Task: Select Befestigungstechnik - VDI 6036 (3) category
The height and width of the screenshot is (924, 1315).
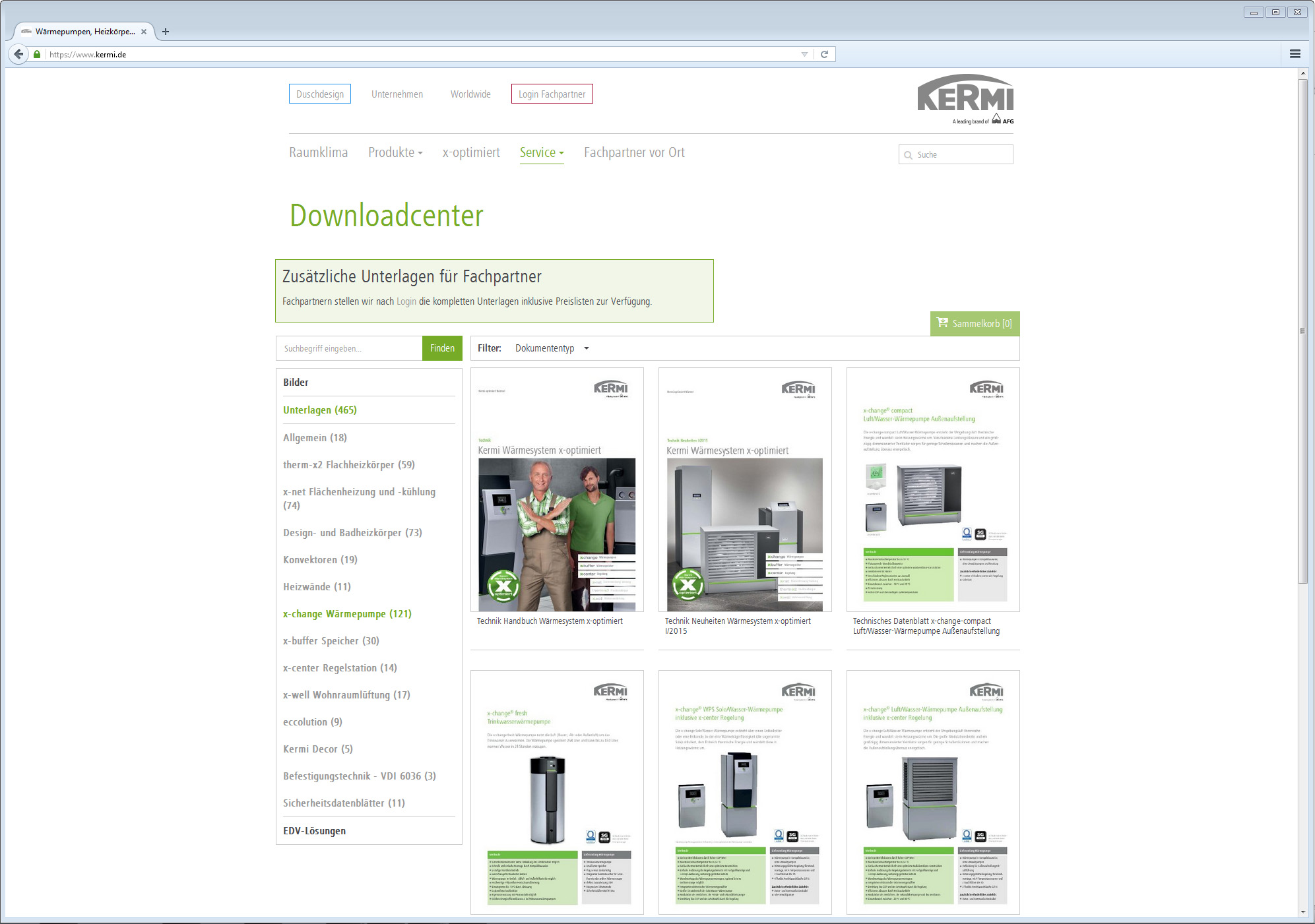Action: [x=360, y=776]
